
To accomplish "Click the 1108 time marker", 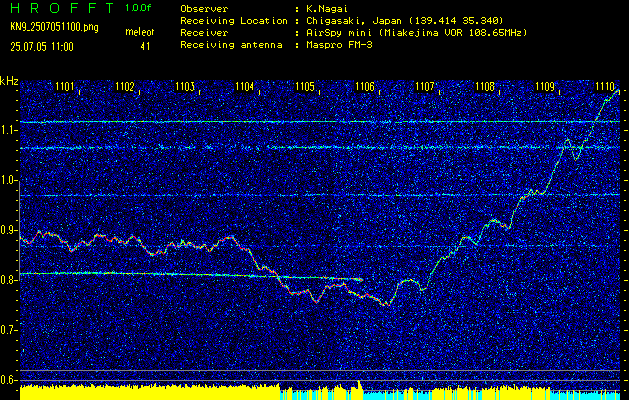I will click(485, 86).
